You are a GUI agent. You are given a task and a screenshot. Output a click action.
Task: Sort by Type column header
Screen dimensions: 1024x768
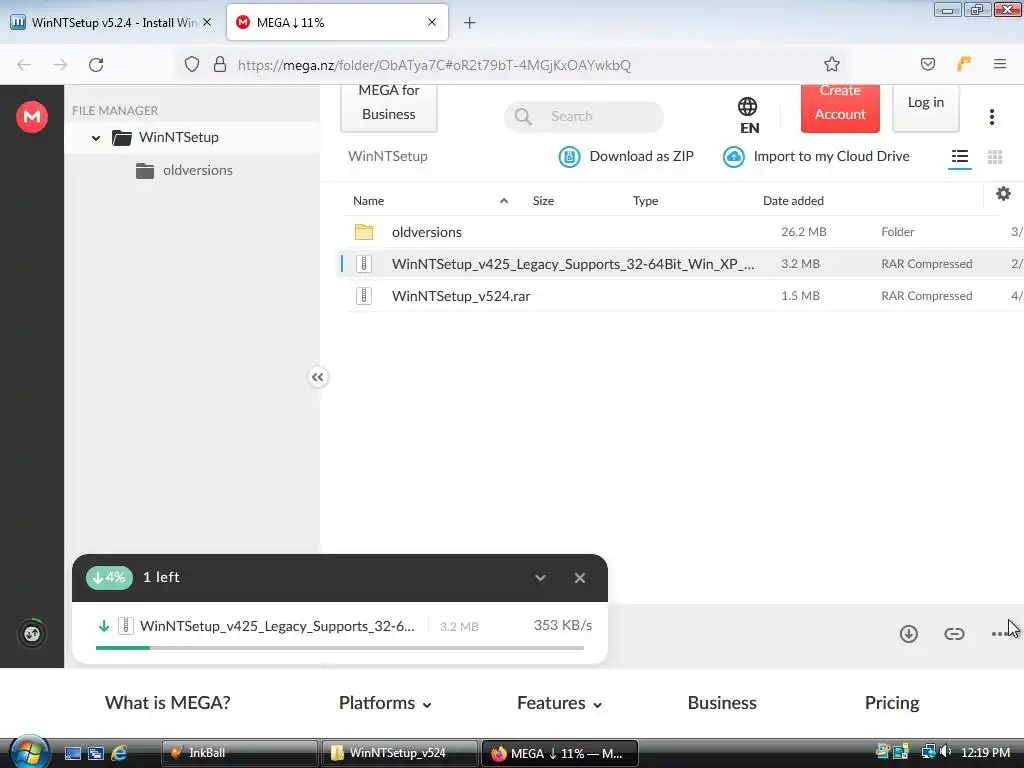(645, 200)
